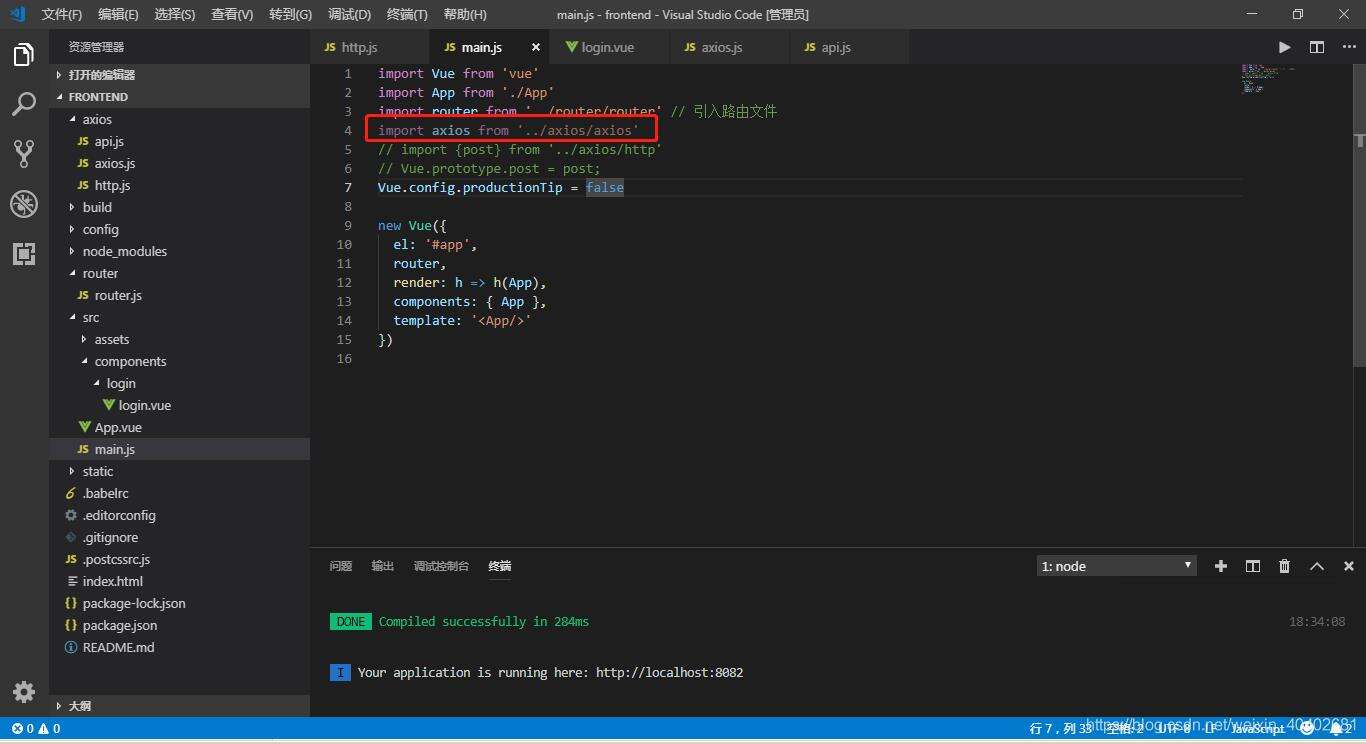This screenshot has width=1366, height=744.
Task: Open README.md in the file tree
Action: click(180, 647)
